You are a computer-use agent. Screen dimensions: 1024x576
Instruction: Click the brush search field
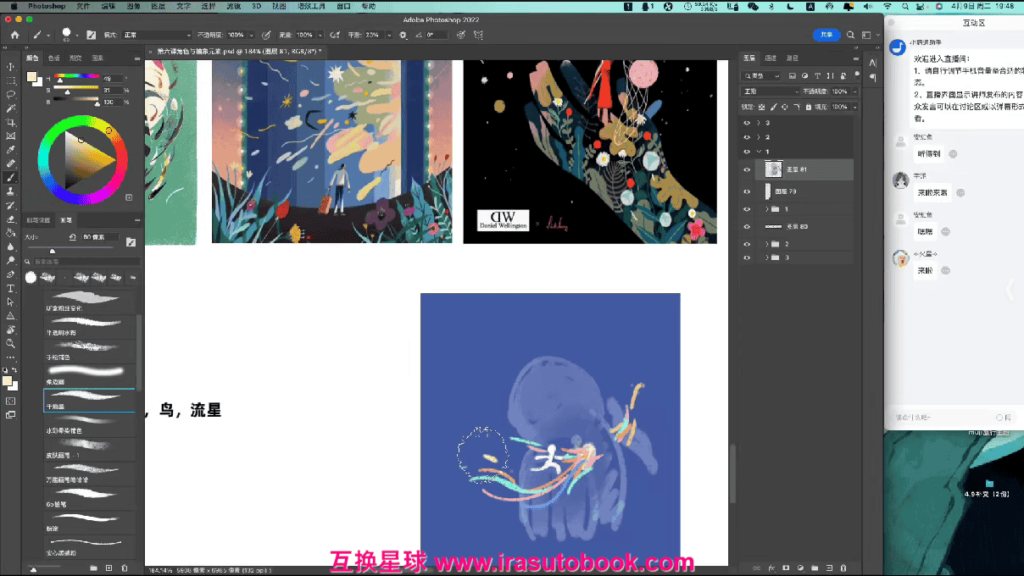pyautogui.click(x=86, y=262)
